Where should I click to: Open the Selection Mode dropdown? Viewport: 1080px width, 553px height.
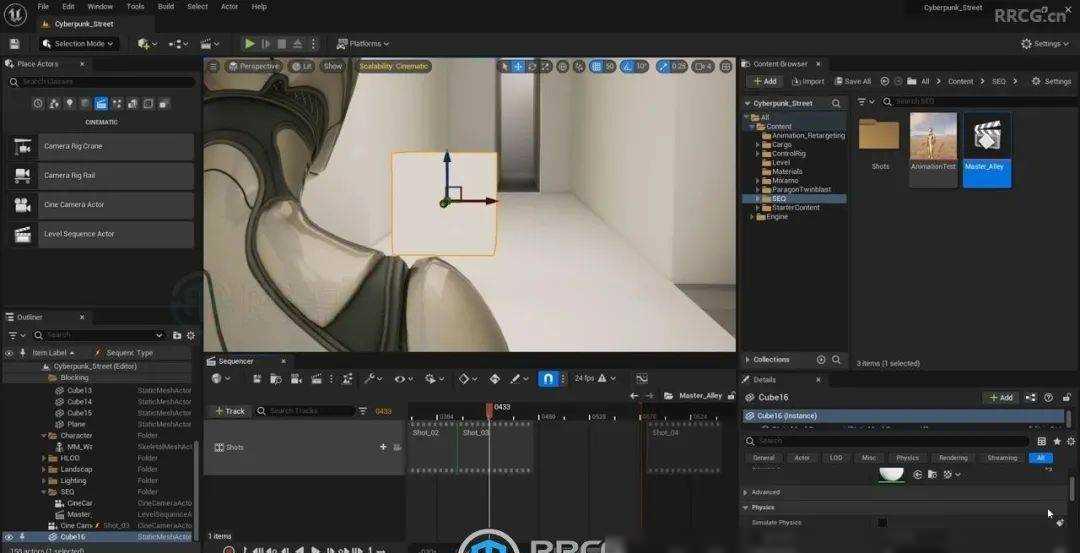[79, 43]
